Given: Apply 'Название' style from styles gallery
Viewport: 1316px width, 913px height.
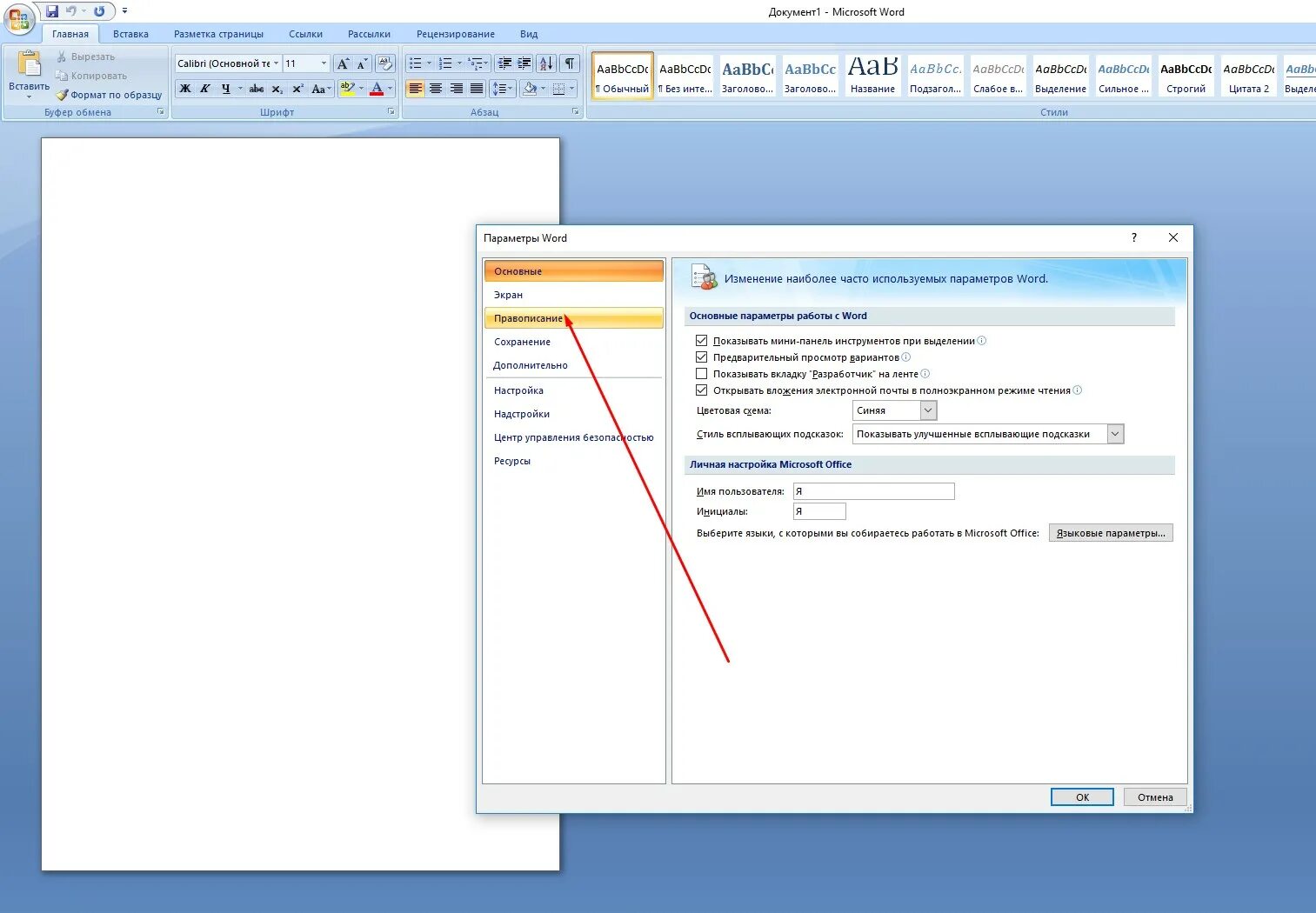Looking at the screenshot, I should coord(872,76).
